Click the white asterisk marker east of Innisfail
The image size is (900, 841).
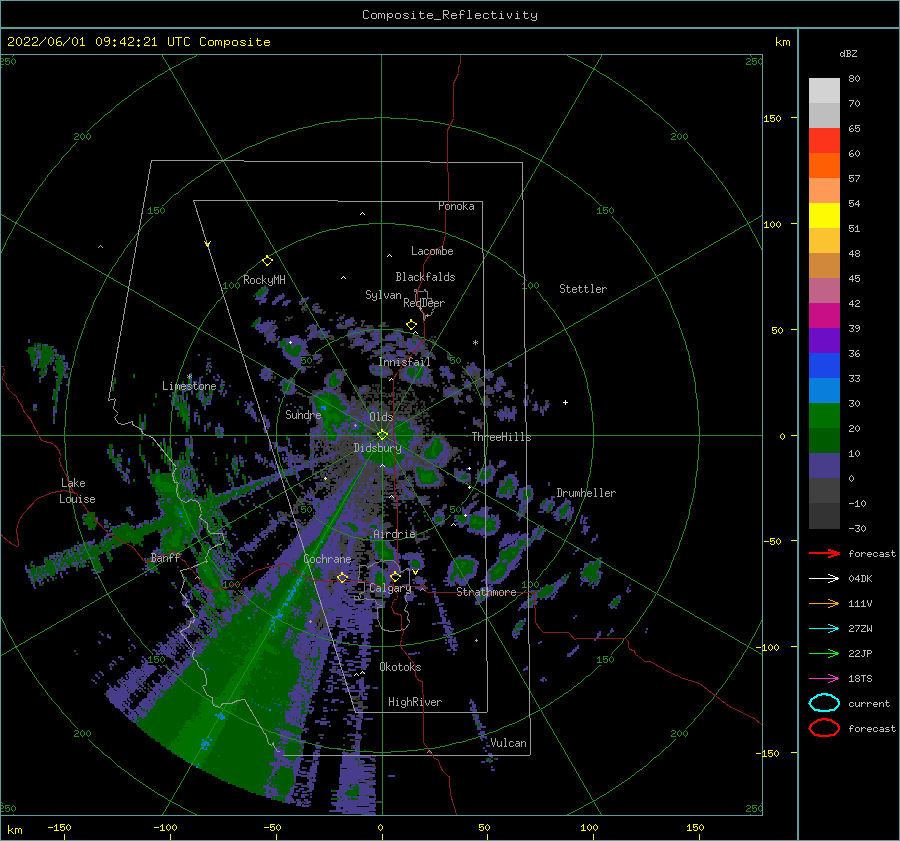click(x=475, y=343)
